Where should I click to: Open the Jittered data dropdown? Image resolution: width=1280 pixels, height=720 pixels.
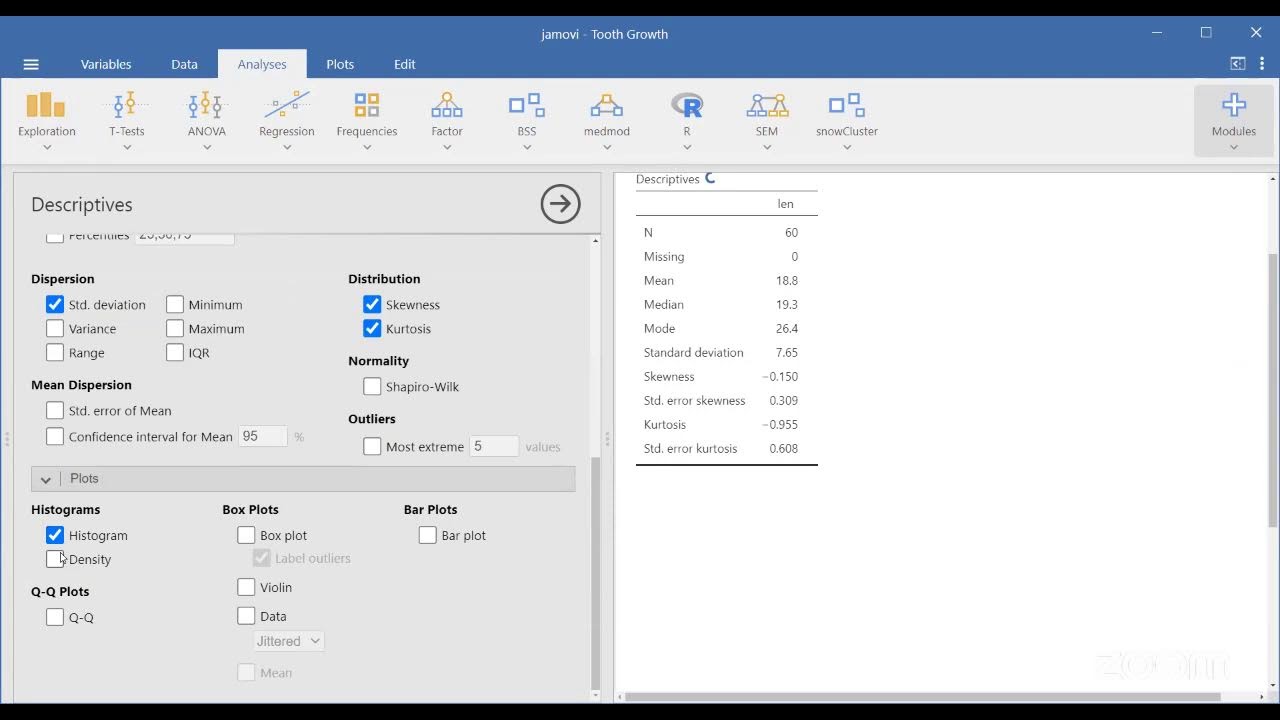pyautogui.click(x=289, y=642)
